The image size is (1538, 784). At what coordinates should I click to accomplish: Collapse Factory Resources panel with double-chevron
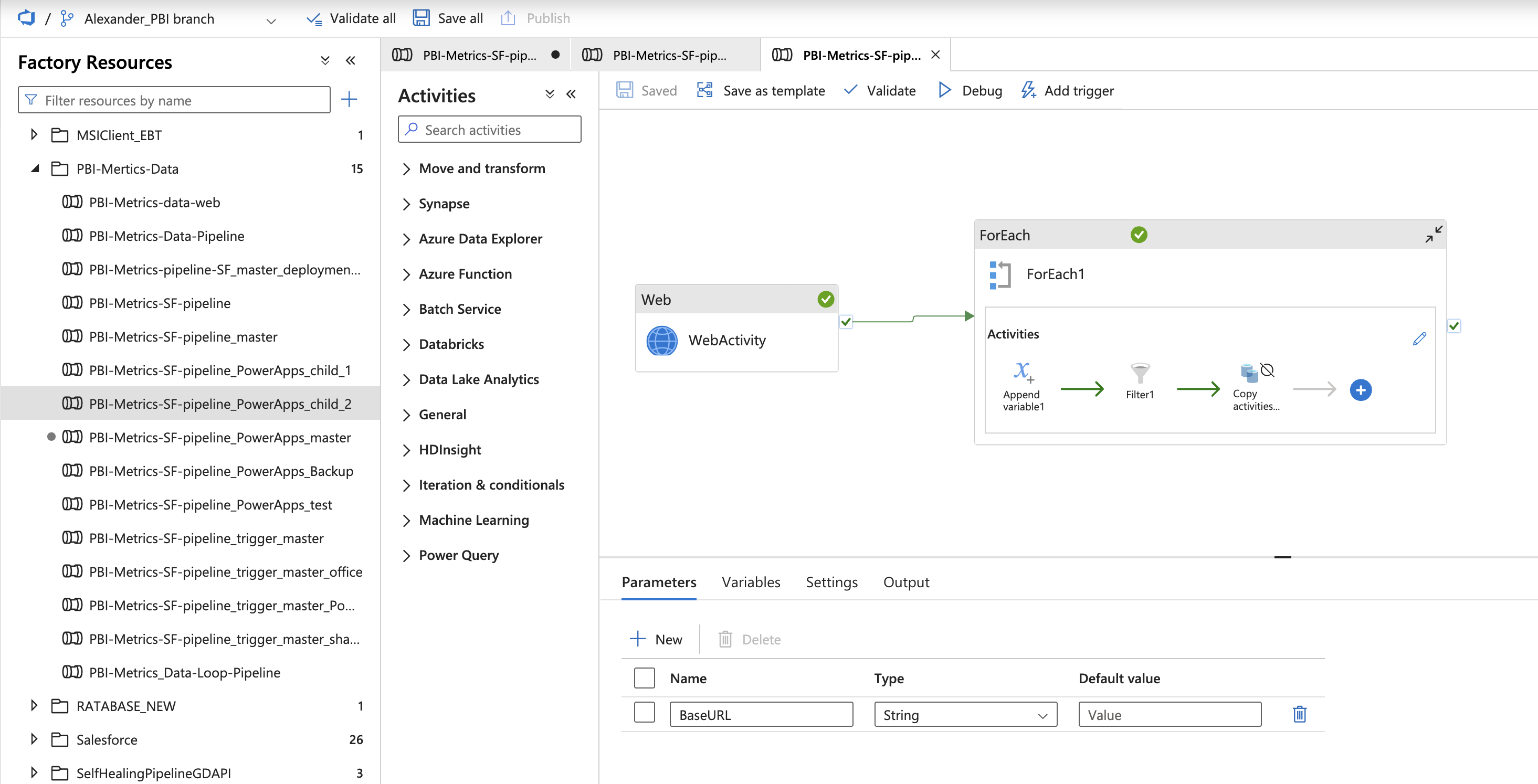point(351,60)
